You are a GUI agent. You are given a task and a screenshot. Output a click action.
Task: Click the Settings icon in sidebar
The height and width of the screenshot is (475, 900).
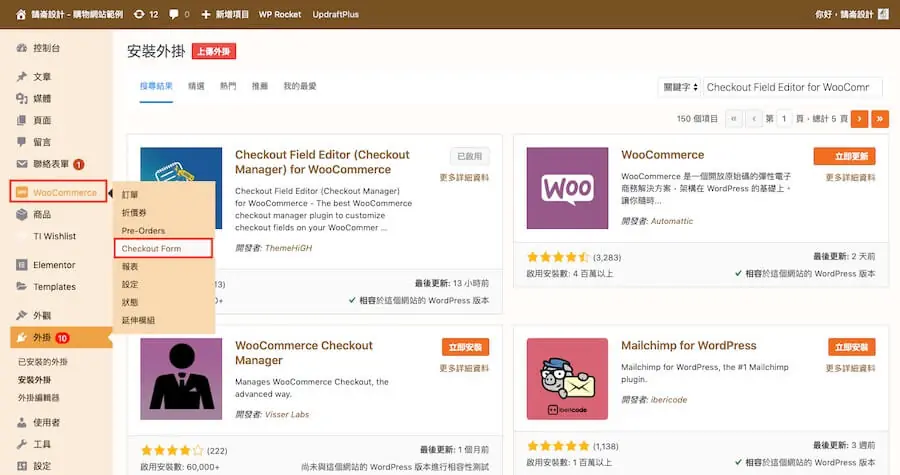[22, 466]
